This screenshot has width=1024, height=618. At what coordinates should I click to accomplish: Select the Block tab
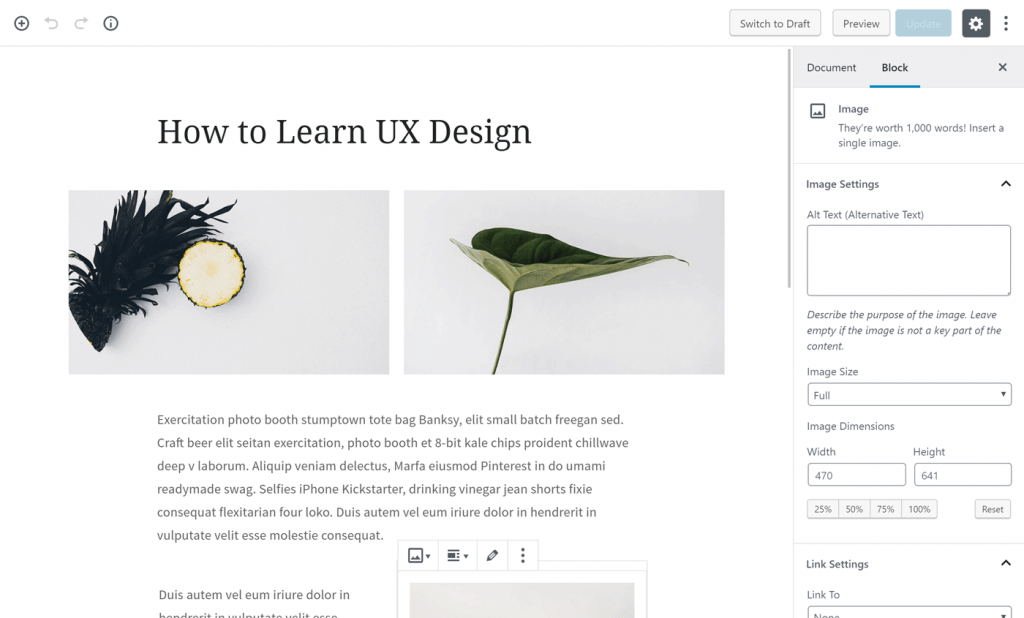[894, 67]
